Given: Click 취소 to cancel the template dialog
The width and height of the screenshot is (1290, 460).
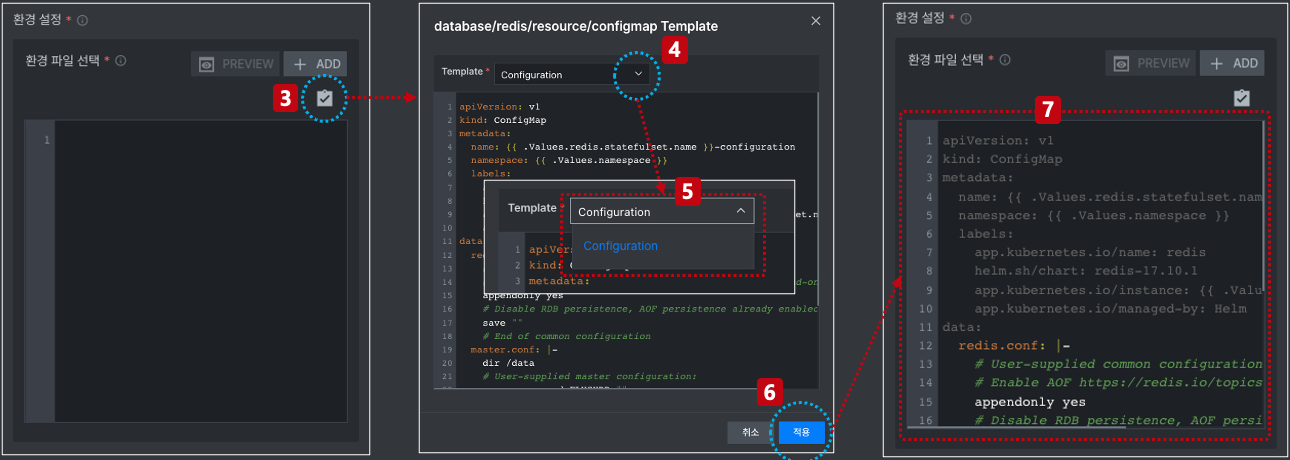Looking at the screenshot, I should tap(750, 432).
